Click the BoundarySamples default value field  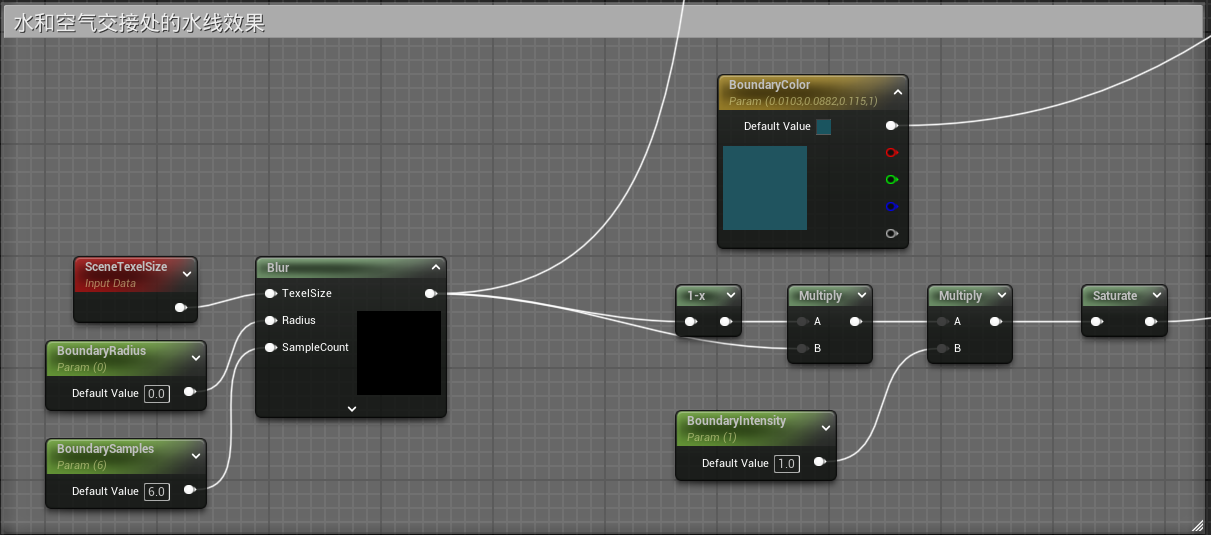click(x=157, y=492)
